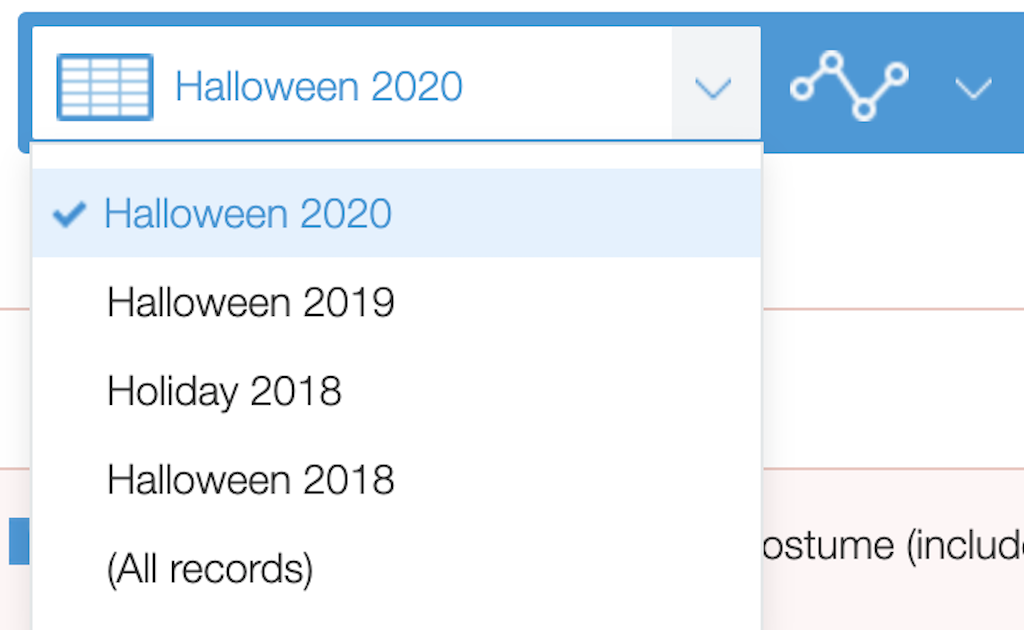1024x630 pixels.
Task: Click the partially hidden blue button at left edge
Action: tap(18, 541)
